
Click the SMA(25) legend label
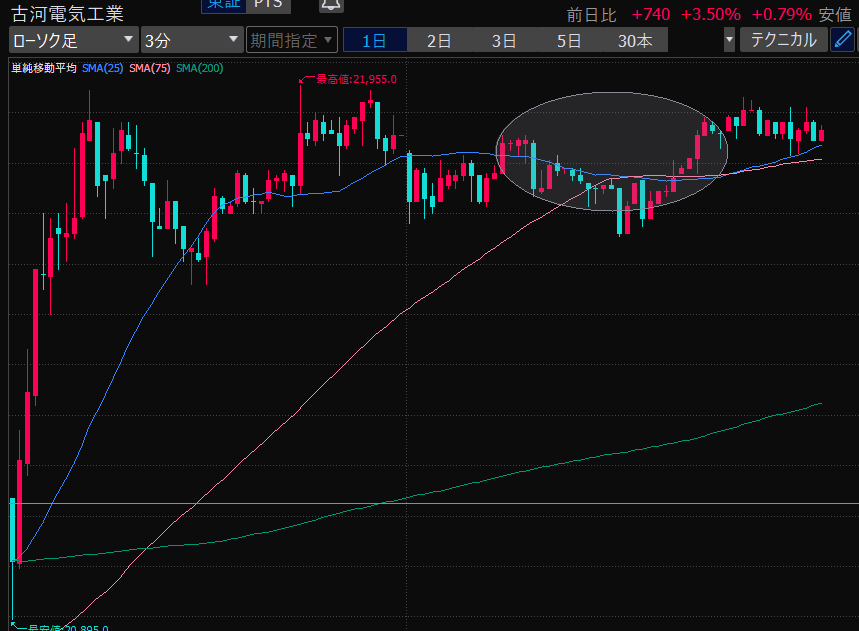click(103, 68)
